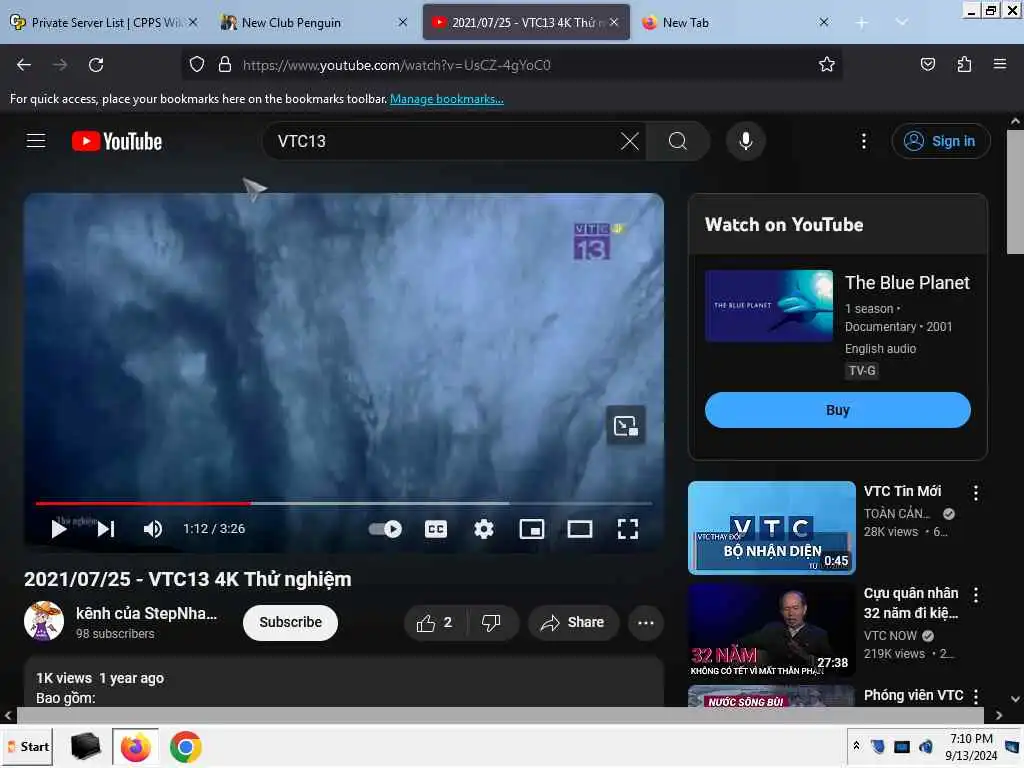Open Cựu quân nhân 32 năm video
Screen dimensions: 1024x768
[x=771, y=631]
